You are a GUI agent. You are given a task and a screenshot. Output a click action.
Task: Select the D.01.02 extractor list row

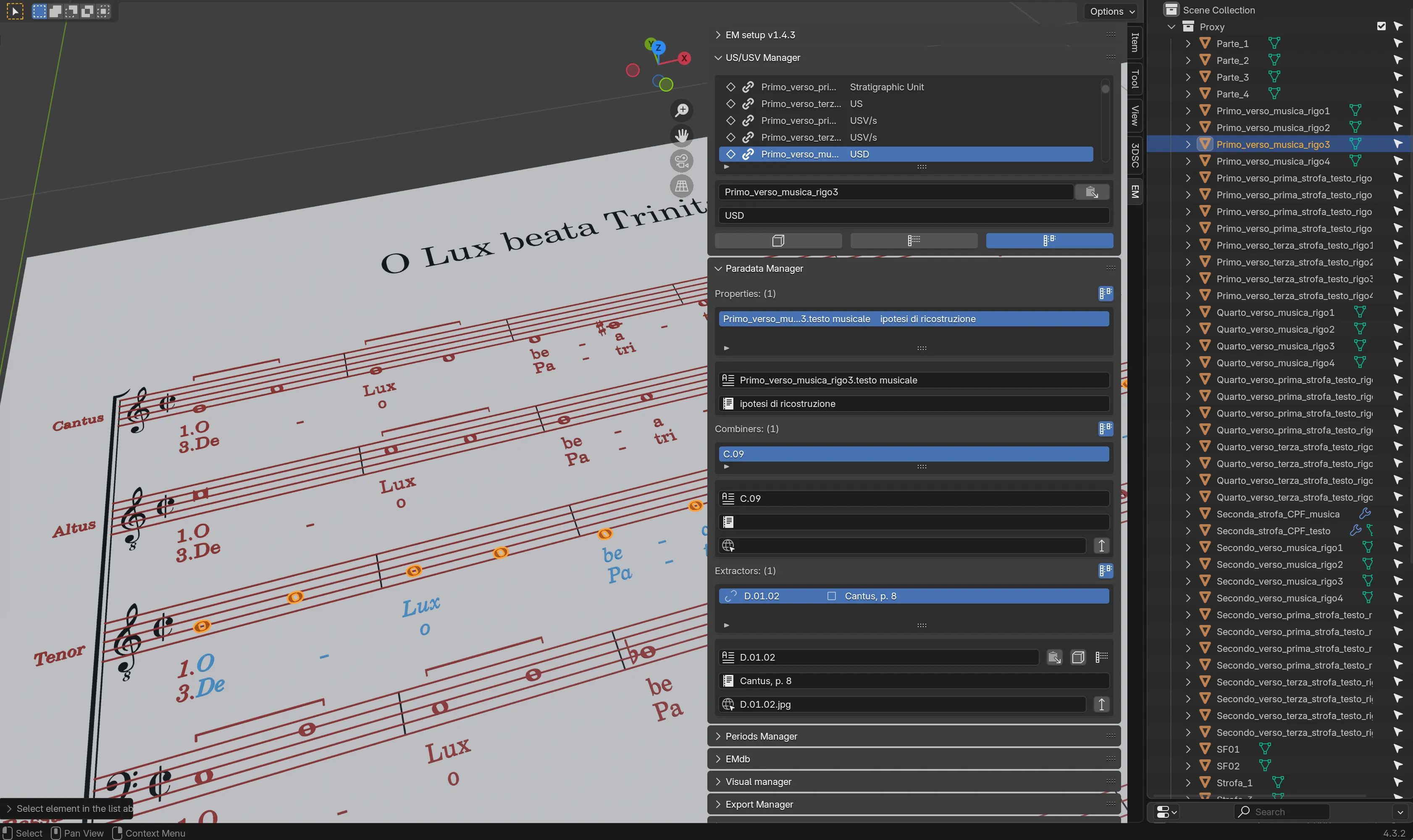[913, 596]
